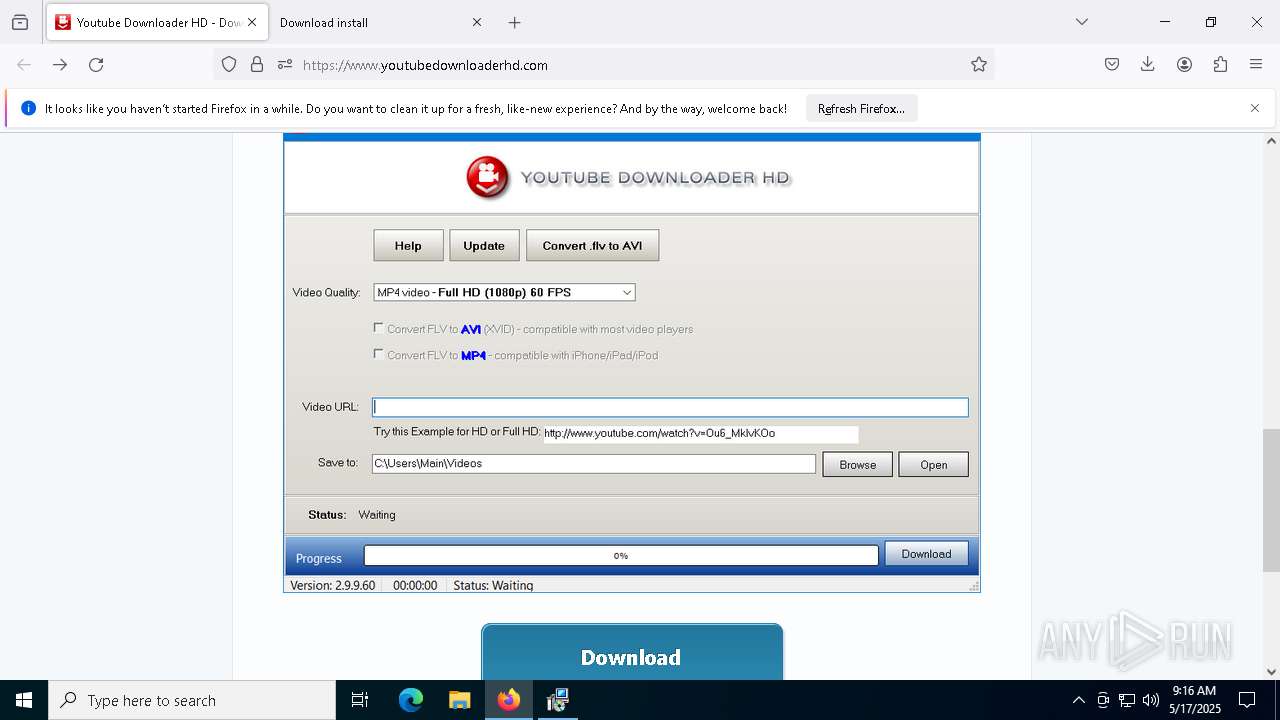The height and width of the screenshot is (720, 1280).
Task: Click the Save to path field
Action: (x=593, y=463)
